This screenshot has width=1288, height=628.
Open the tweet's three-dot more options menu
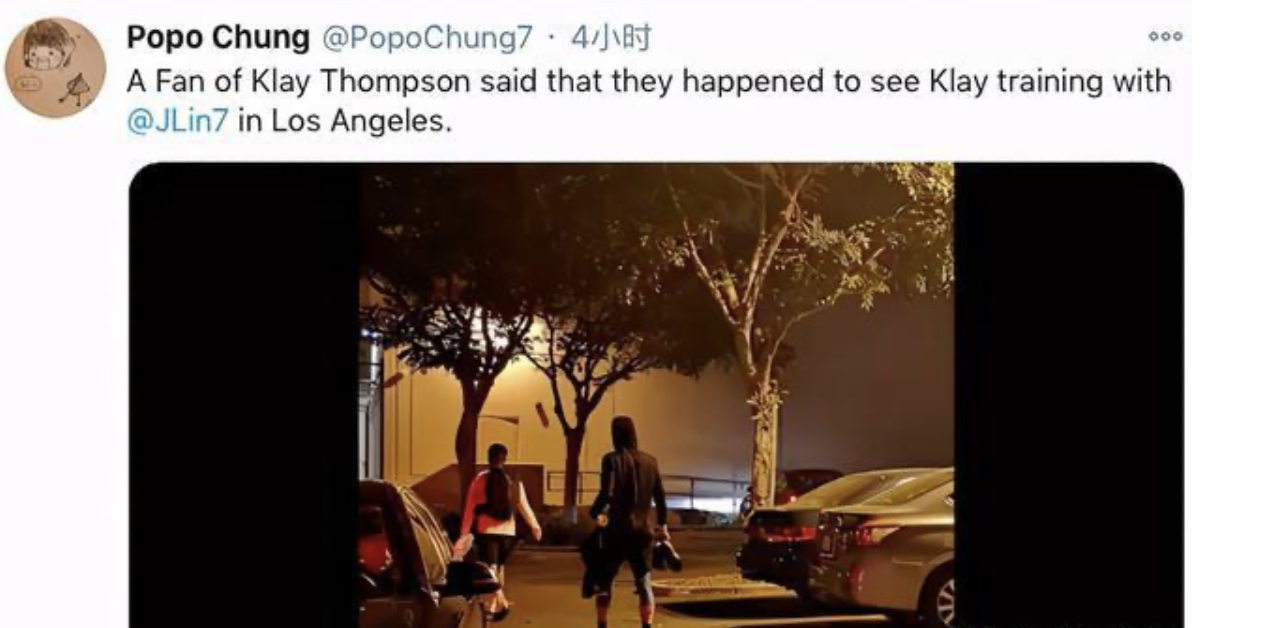click(x=1165, y=37)
